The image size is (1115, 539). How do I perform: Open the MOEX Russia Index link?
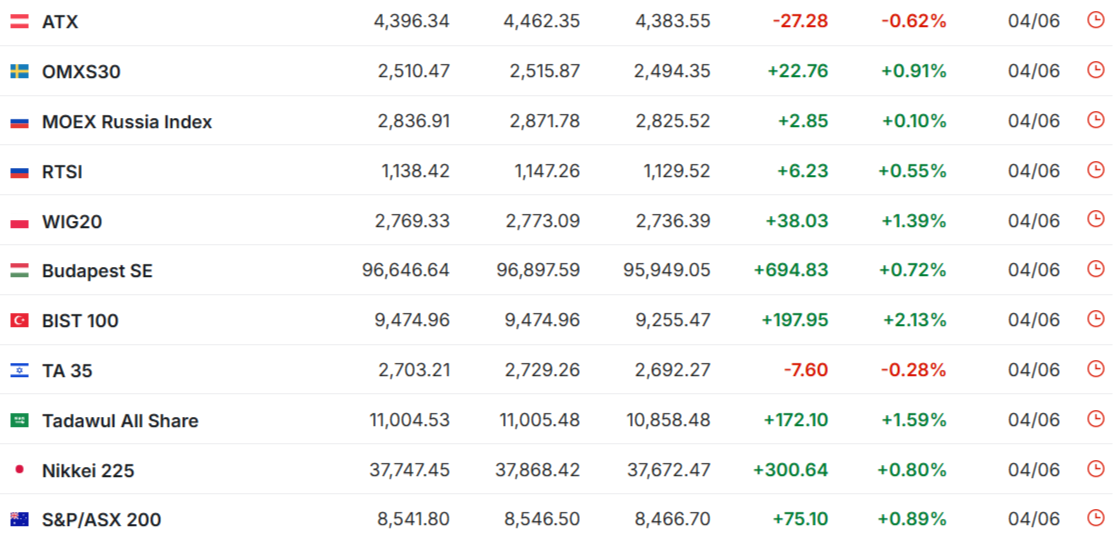[127, 122]
